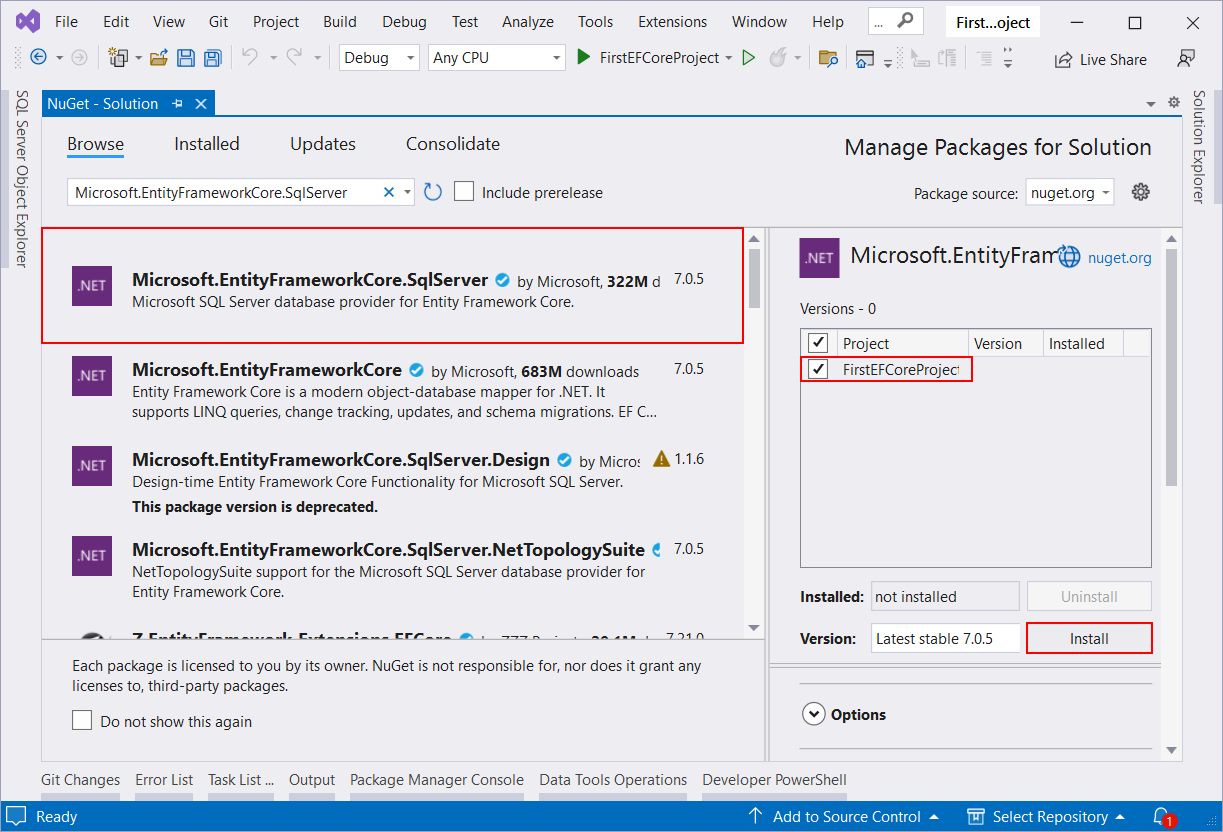Open the nuget.org package source dropdown
Viewport: 1223px width, 832px height.
coord(1070,193)
